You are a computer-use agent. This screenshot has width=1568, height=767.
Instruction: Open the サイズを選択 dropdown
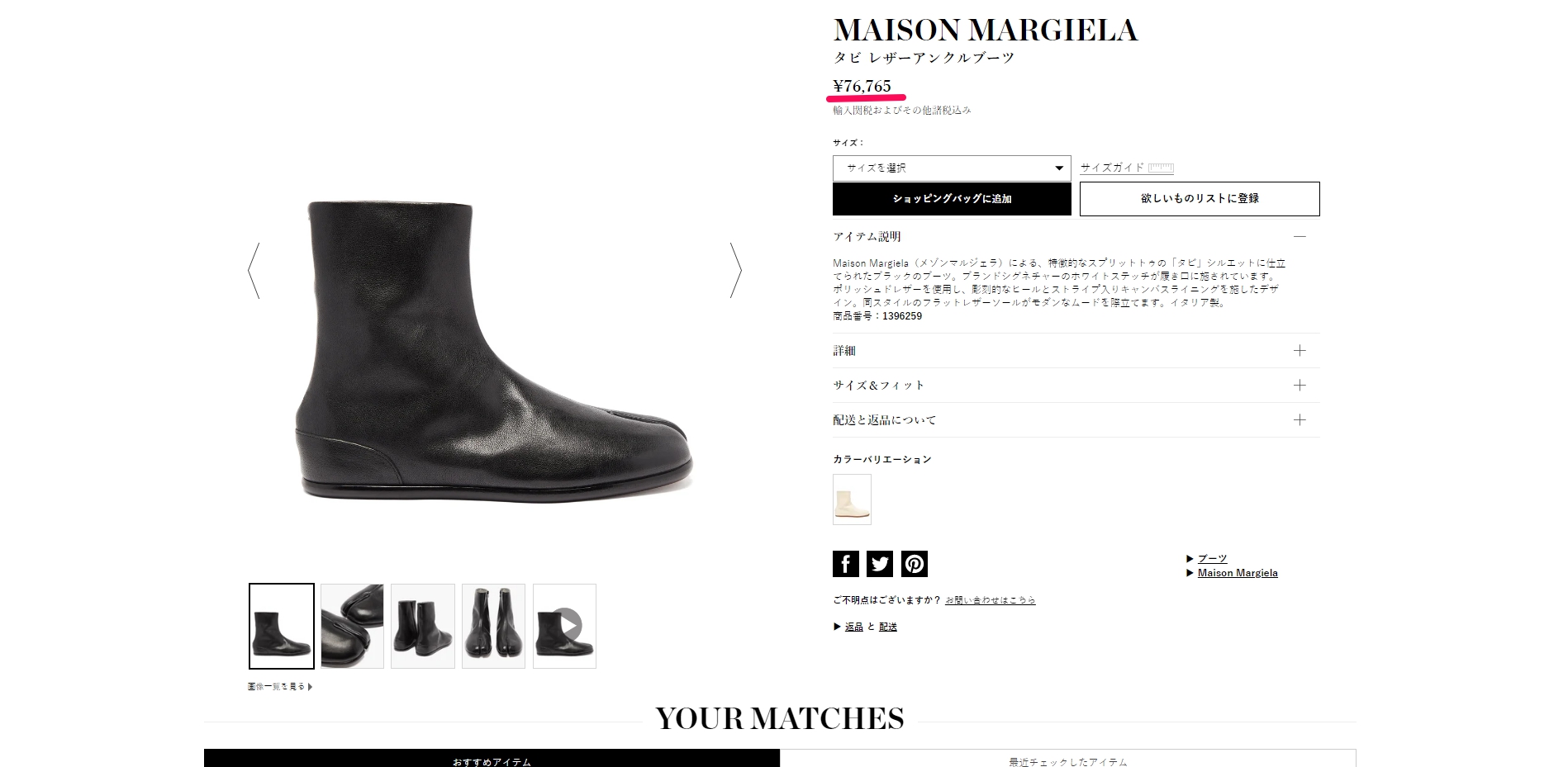(x=952, y=168)
